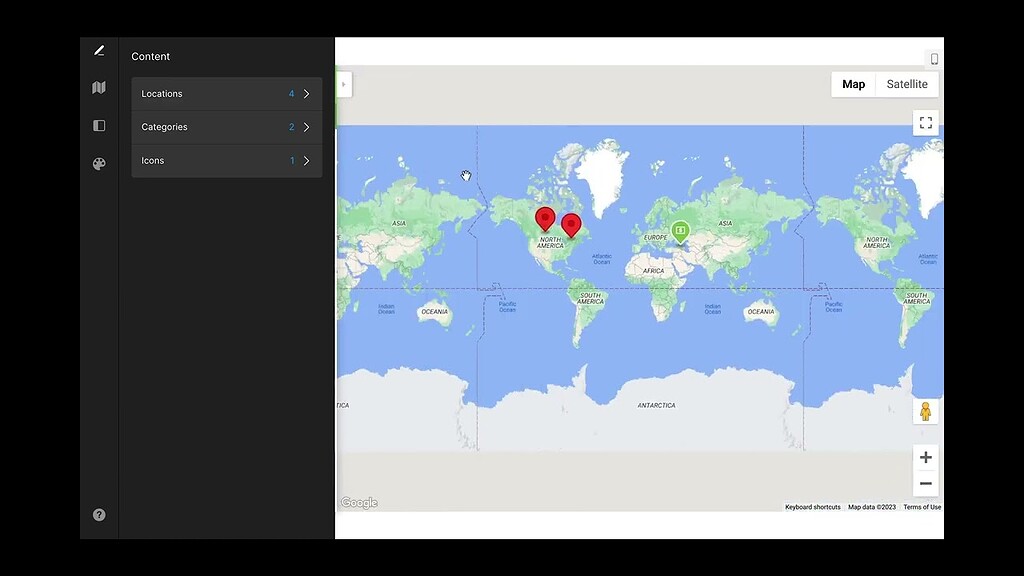The width and height of the screenshot is (1024, 576).
Task: Click the mobile preview icon above the map
Action: [x=933, y=58]
